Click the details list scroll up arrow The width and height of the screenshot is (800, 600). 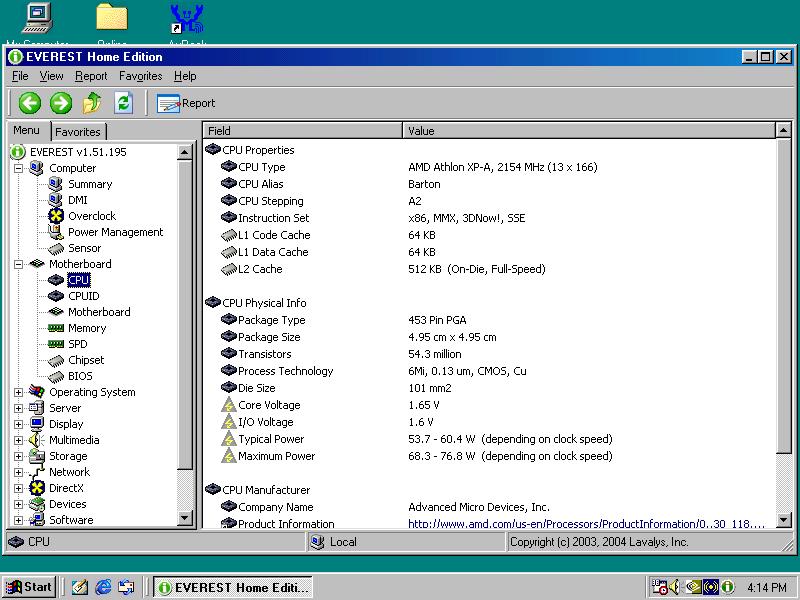coord(784,131)
